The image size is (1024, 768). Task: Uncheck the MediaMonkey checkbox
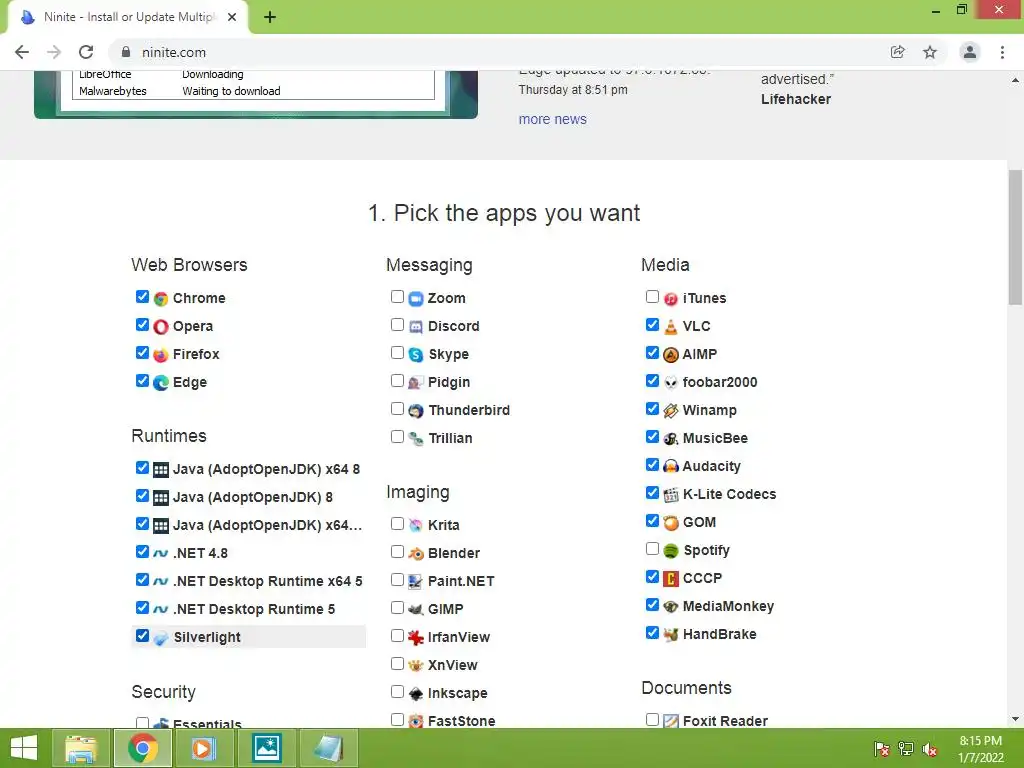click(652, 605)
